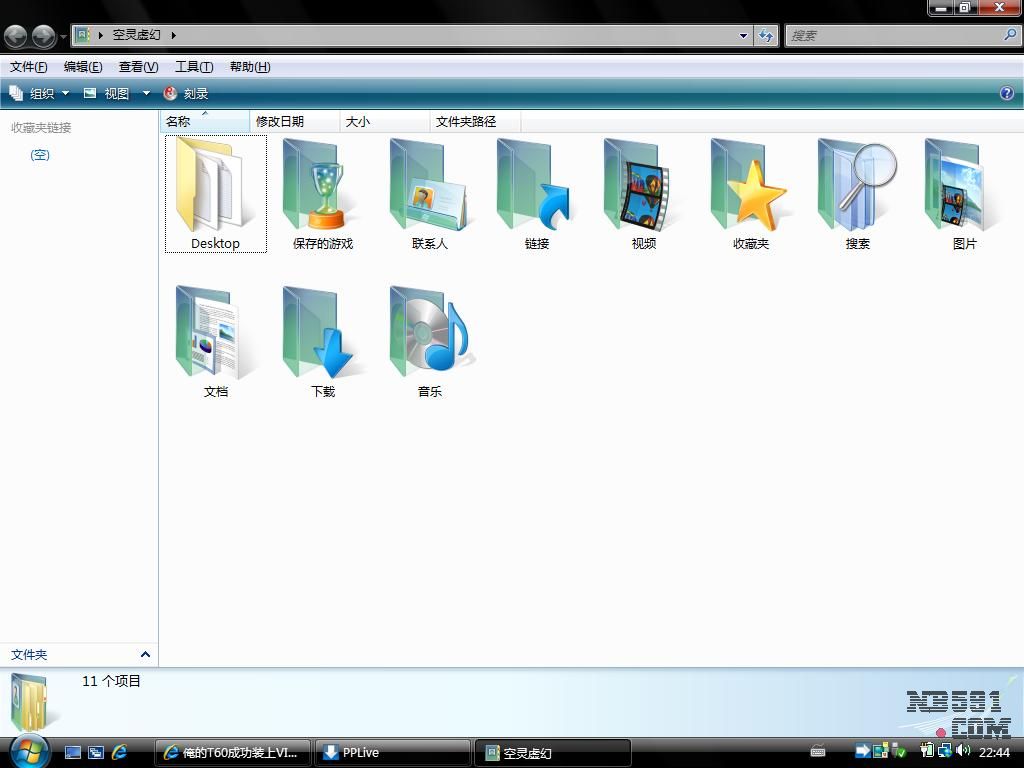This screenshot has height=768, width=1024.
Task: Sort by 修改日期 column header
Action: (x=280, y=121)
